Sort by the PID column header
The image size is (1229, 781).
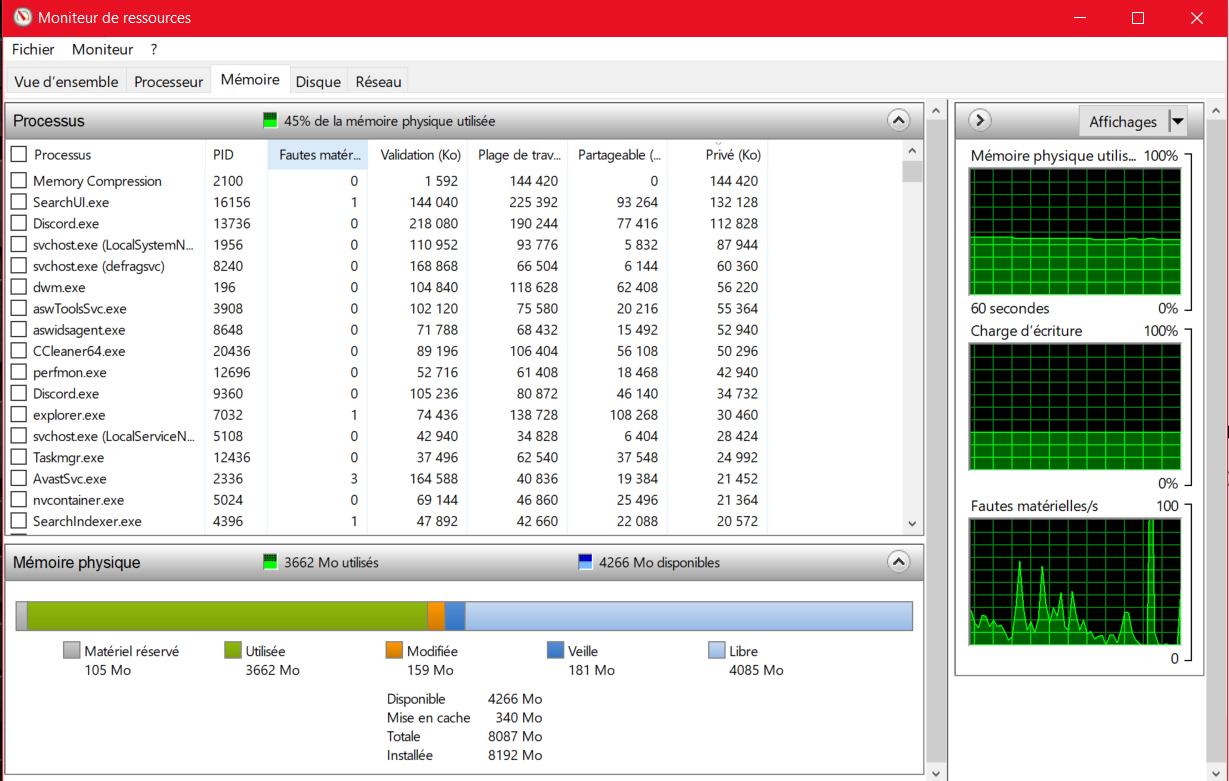(223, 155)
